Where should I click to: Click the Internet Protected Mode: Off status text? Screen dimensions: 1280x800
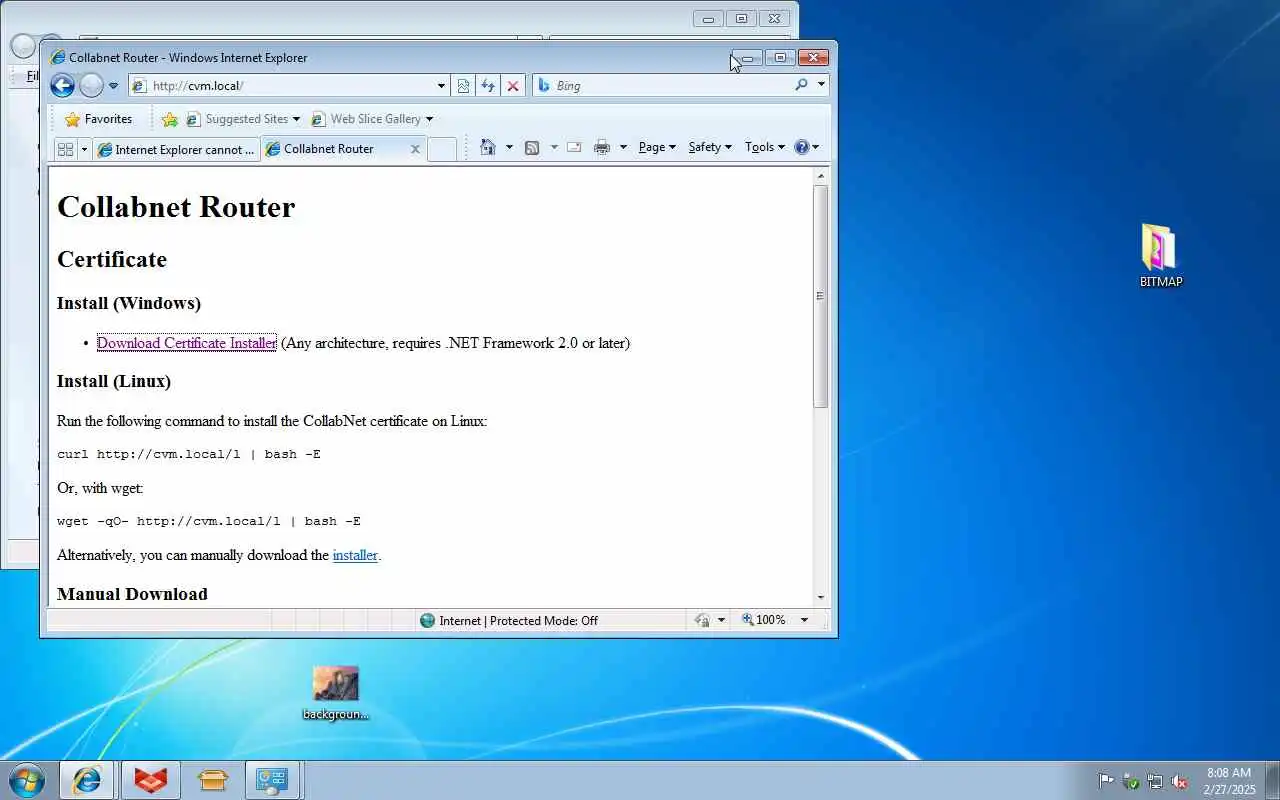point(518,621)
